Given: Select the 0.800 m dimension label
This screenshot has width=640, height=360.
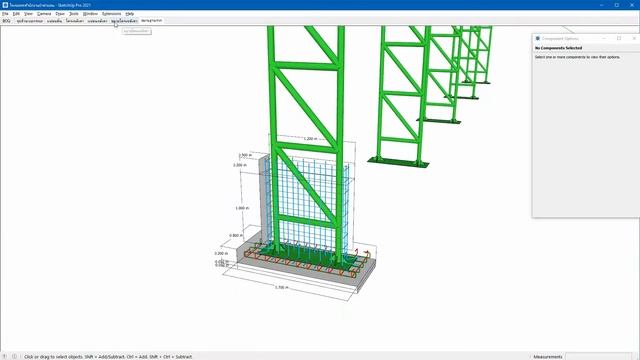Looking at the screenshot, I should [236, 236].
